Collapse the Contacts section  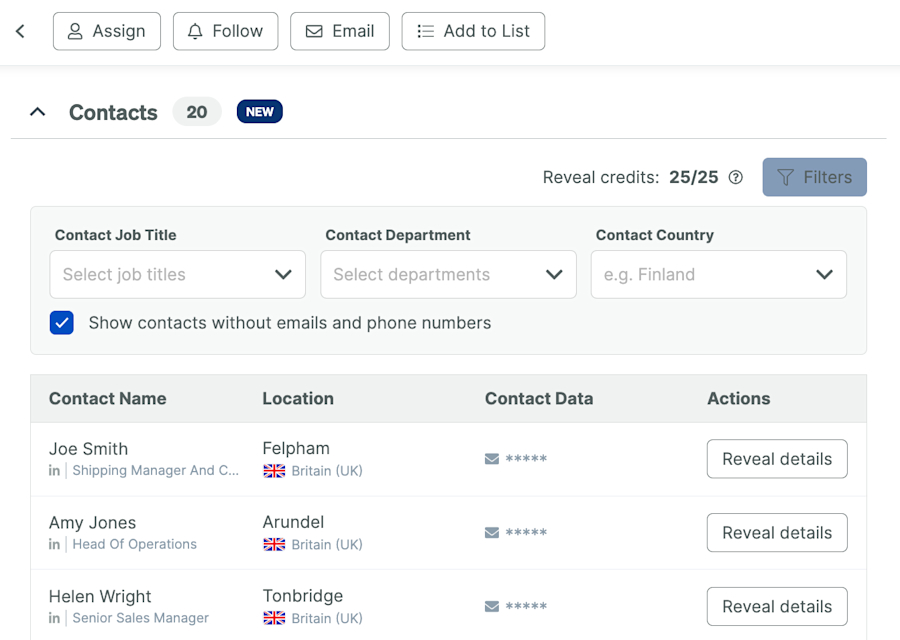(x=37, y=112)
